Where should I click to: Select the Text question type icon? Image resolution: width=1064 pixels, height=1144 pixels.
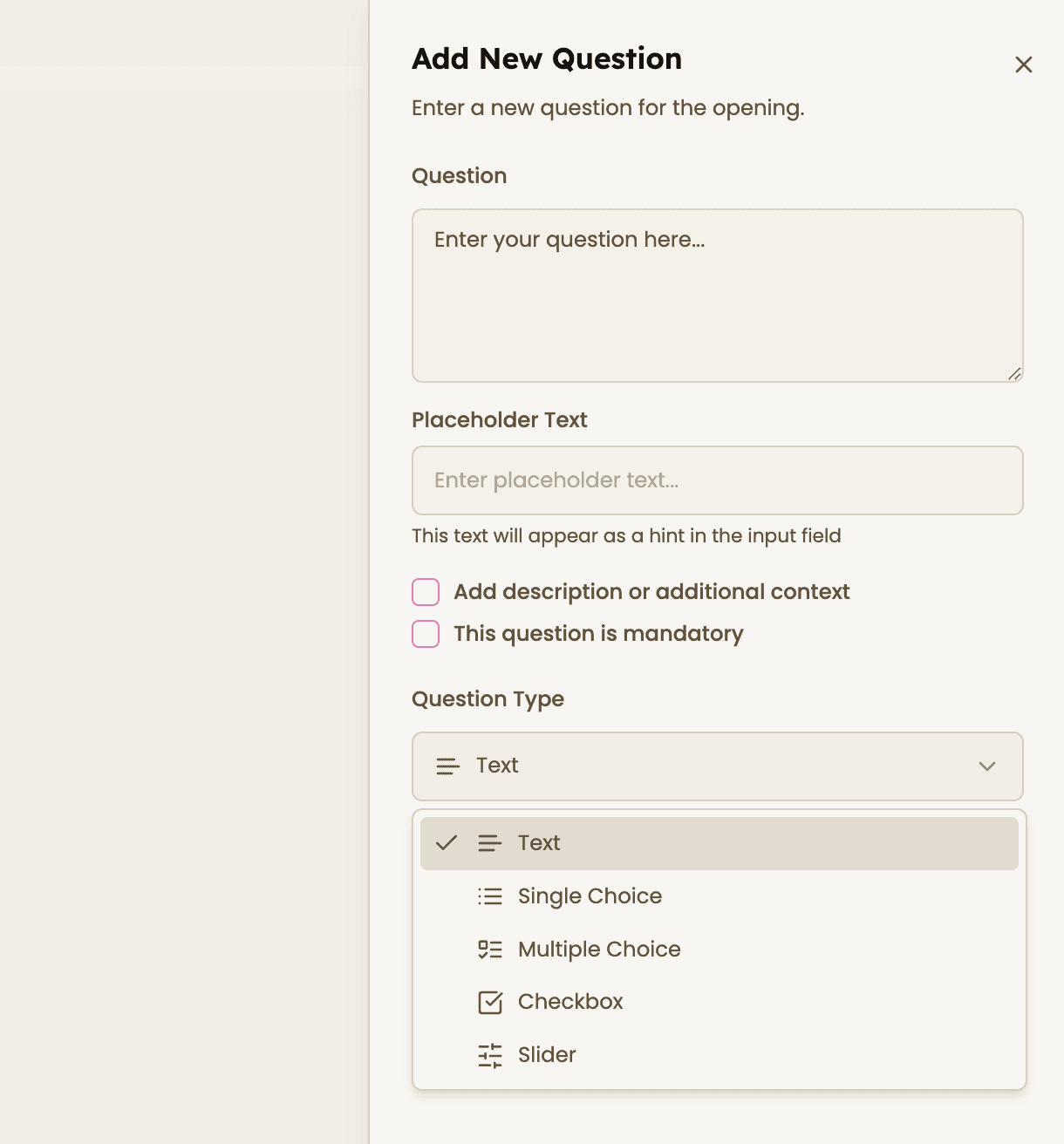[x=489, y=843]
